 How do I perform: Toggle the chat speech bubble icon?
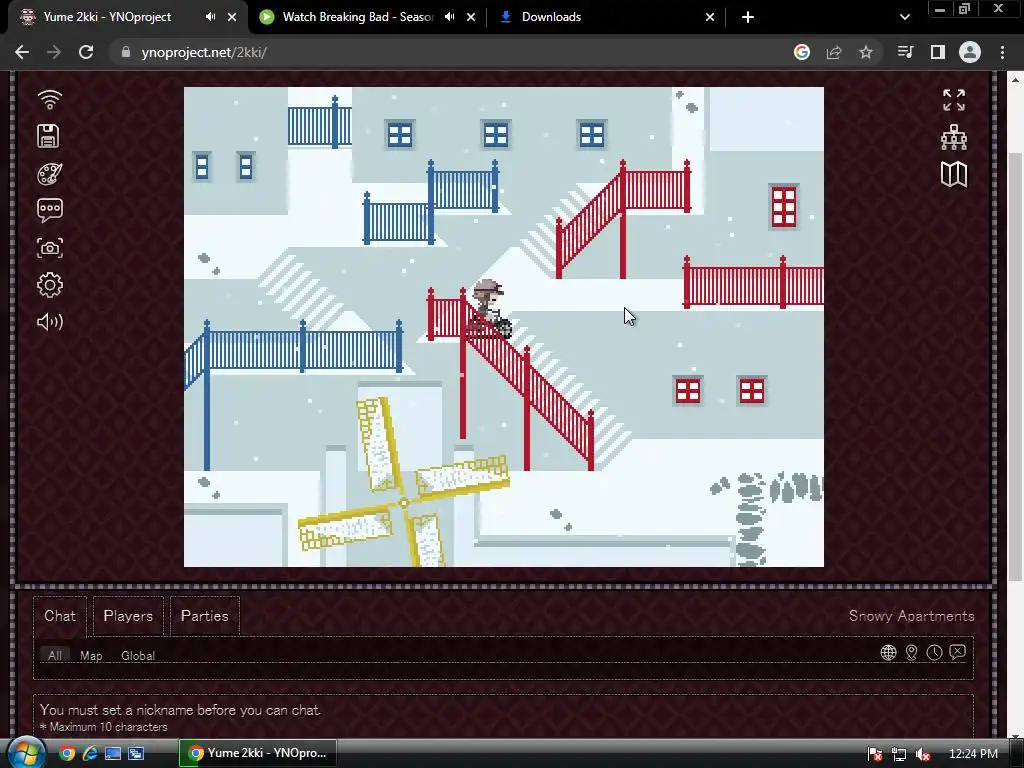[x=50, y=210]
